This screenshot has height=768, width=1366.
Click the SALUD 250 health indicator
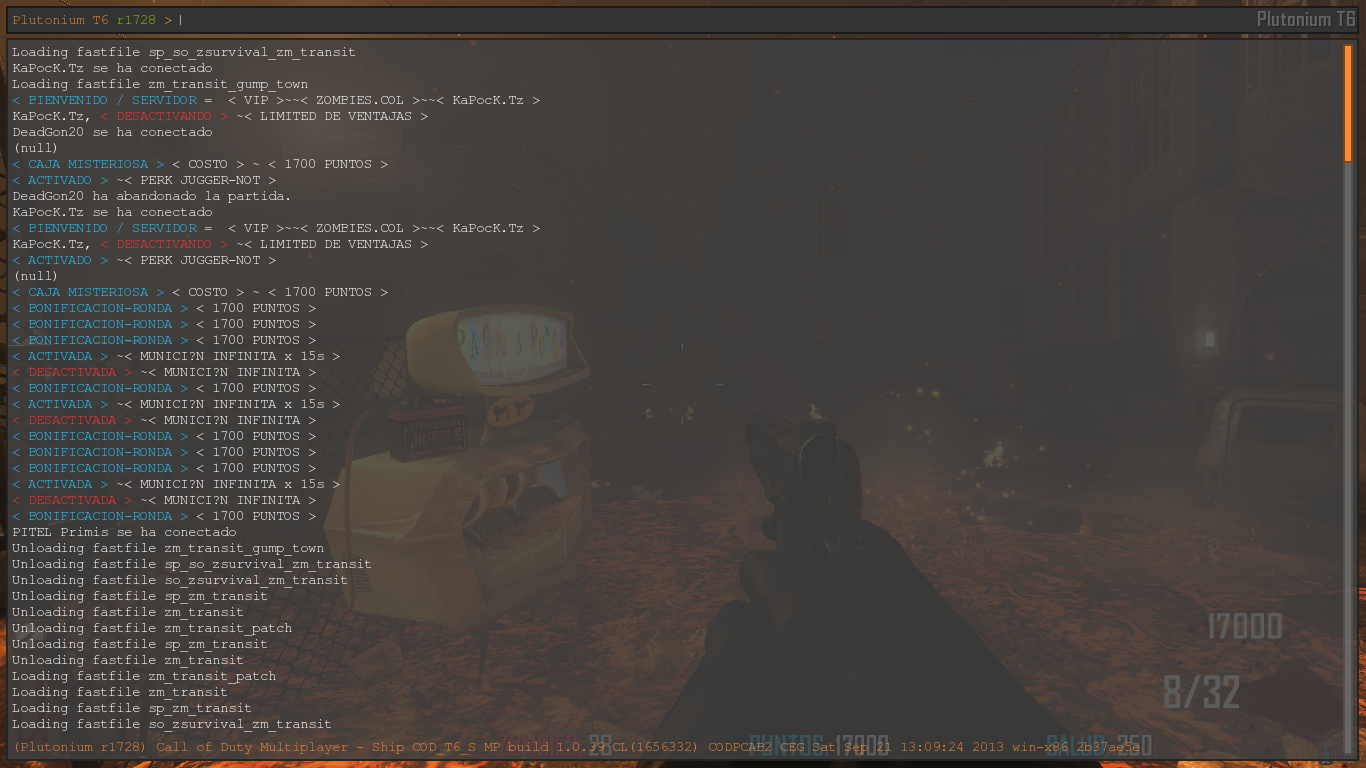(1100, 745)
